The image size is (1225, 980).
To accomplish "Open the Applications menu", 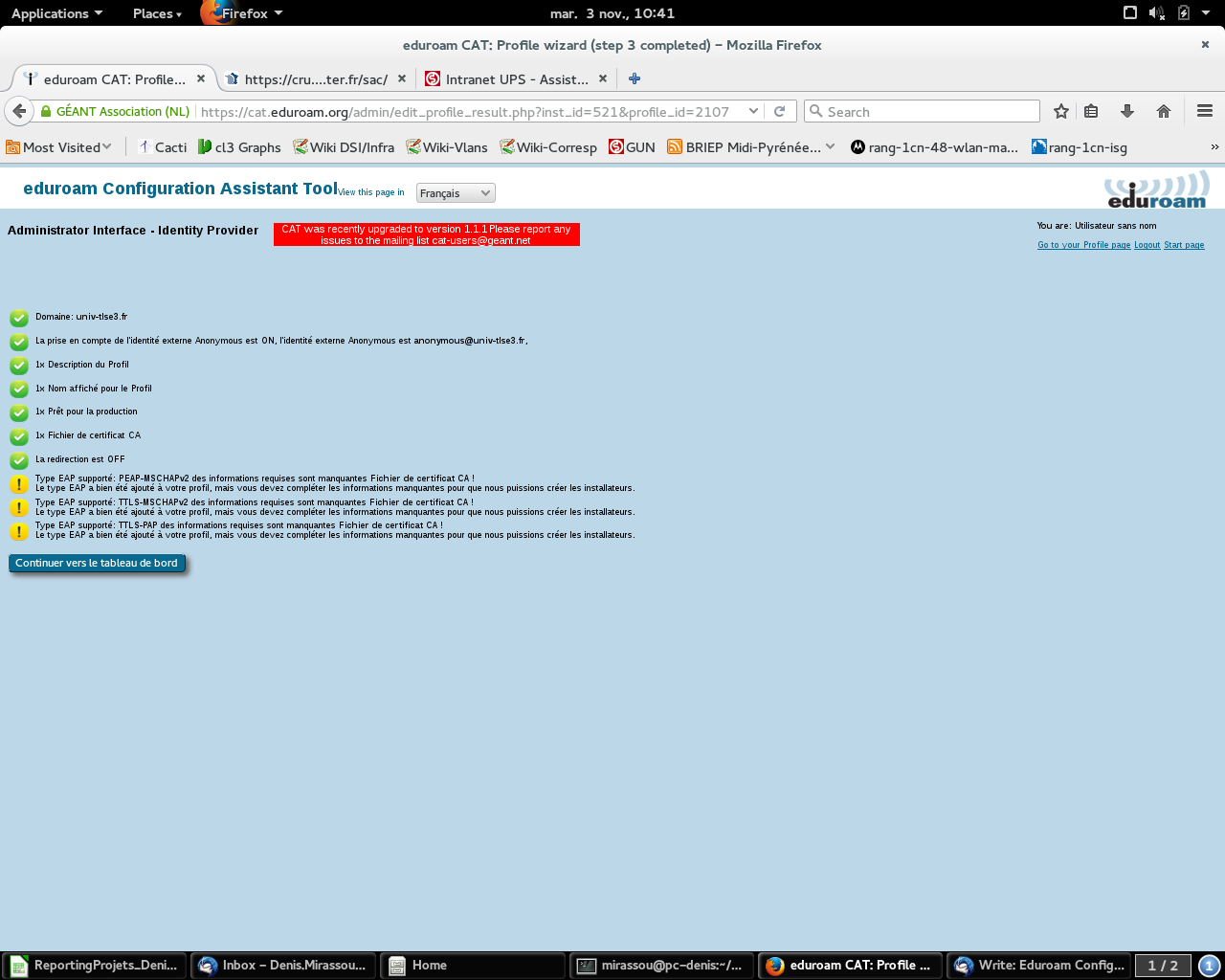I will click(56, 12).
